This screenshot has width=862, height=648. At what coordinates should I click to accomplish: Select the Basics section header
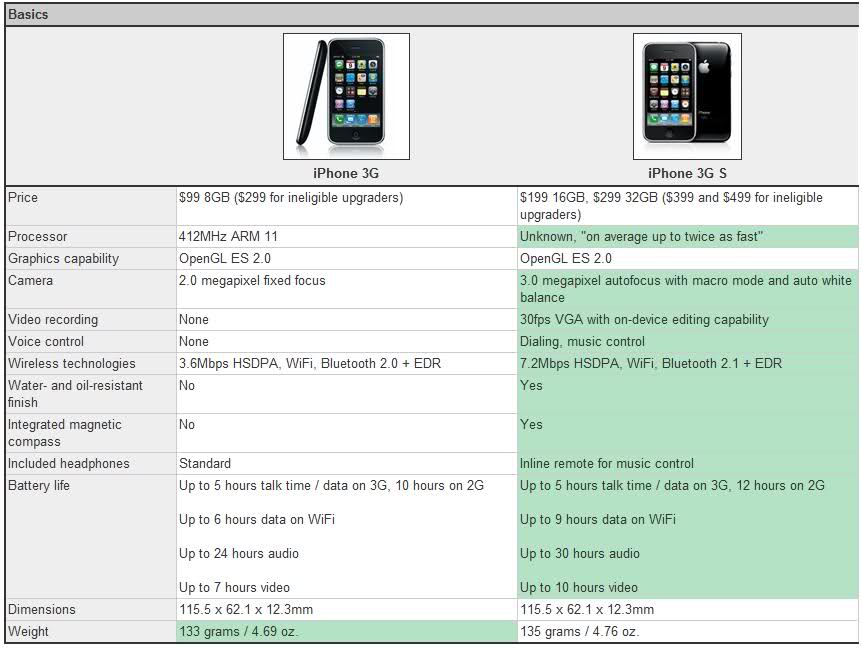(x=28, y=14)
